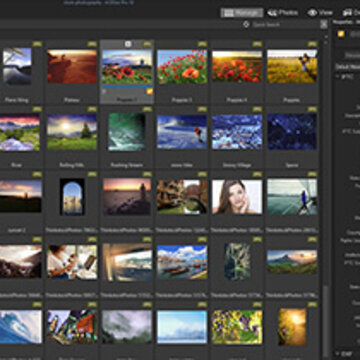Click the "snow hike" file name label
The height and width of the screenshot is (360, 360).
pyautogui.click(x=182, y=165)
